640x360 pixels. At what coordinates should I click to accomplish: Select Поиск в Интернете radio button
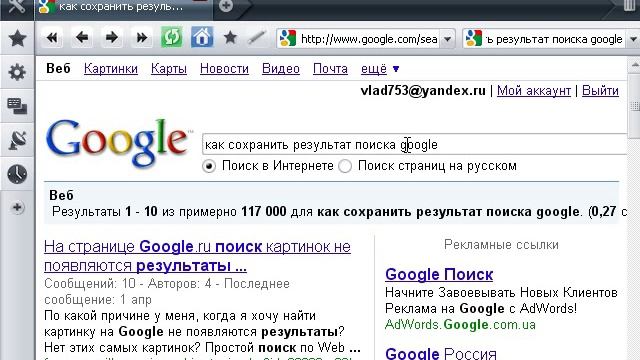tap(209, 166)
